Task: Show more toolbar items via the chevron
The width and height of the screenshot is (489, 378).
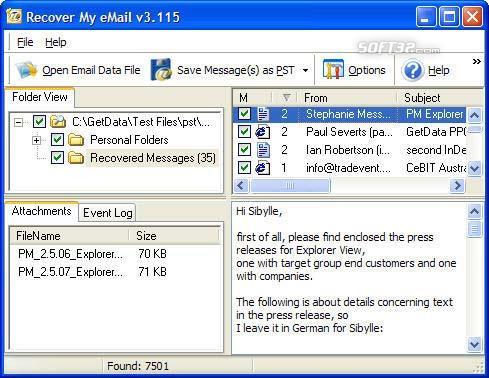Action: coord(477,62)
